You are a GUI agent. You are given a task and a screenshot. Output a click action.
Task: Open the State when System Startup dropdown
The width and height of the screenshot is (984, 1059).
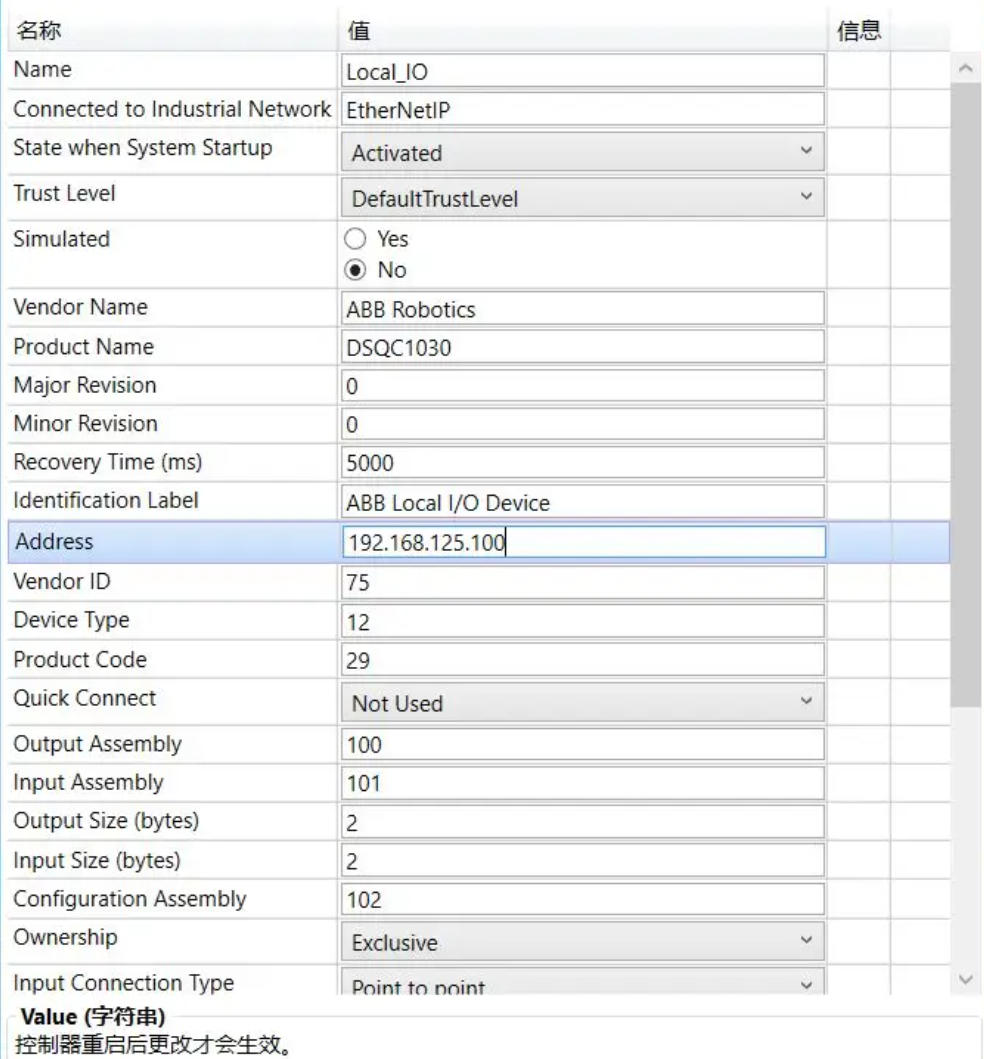tap(583, 153)
